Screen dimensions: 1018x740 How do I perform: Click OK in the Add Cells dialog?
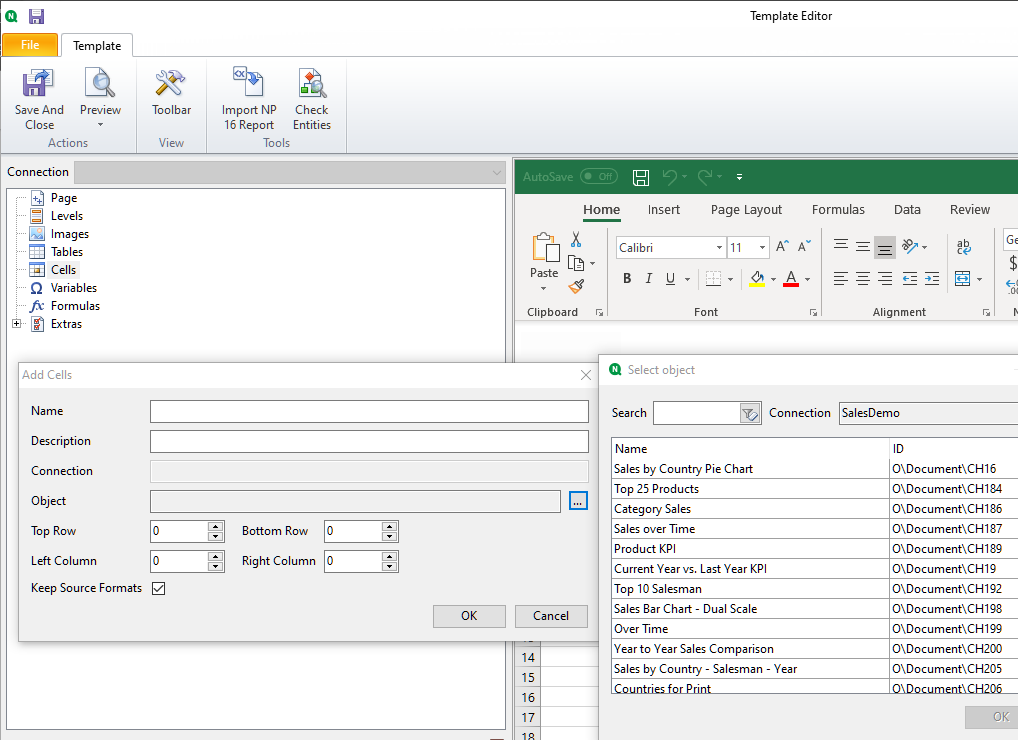pyautogui.click(x=469, y=616)
